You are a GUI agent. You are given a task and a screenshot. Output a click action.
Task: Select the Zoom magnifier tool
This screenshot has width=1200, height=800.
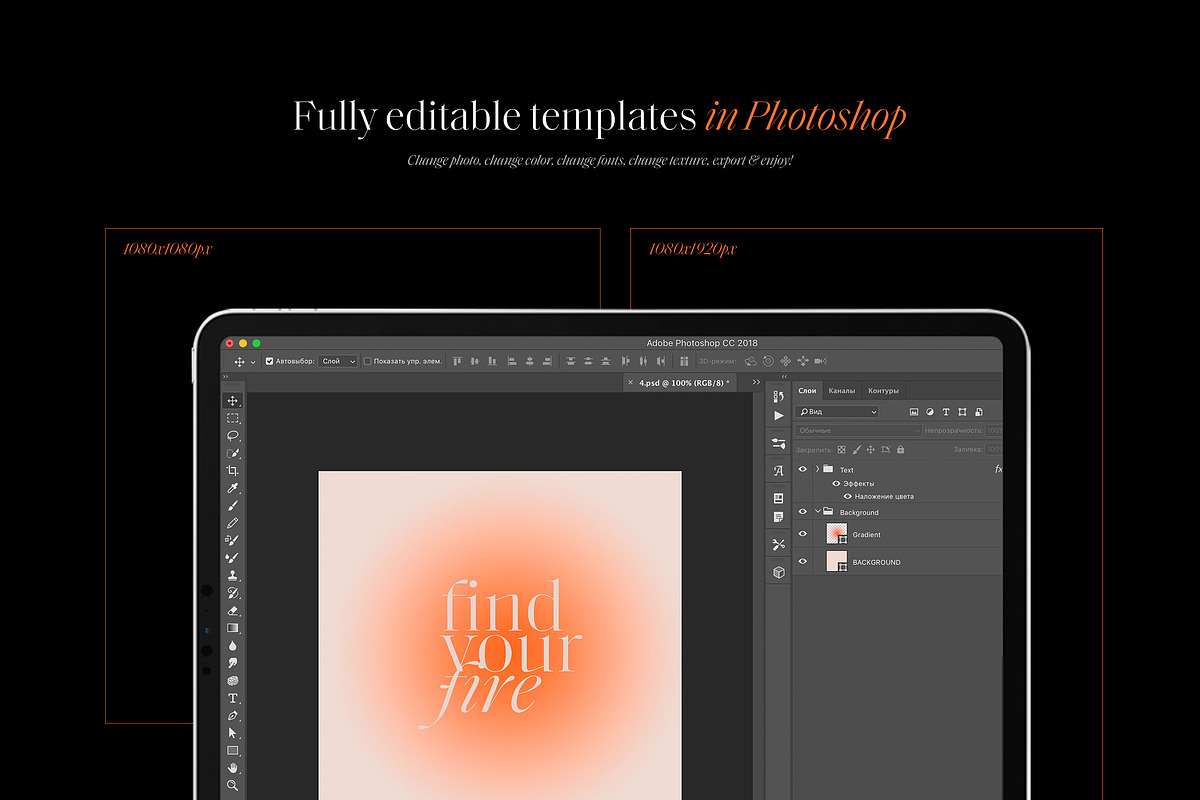233,785
